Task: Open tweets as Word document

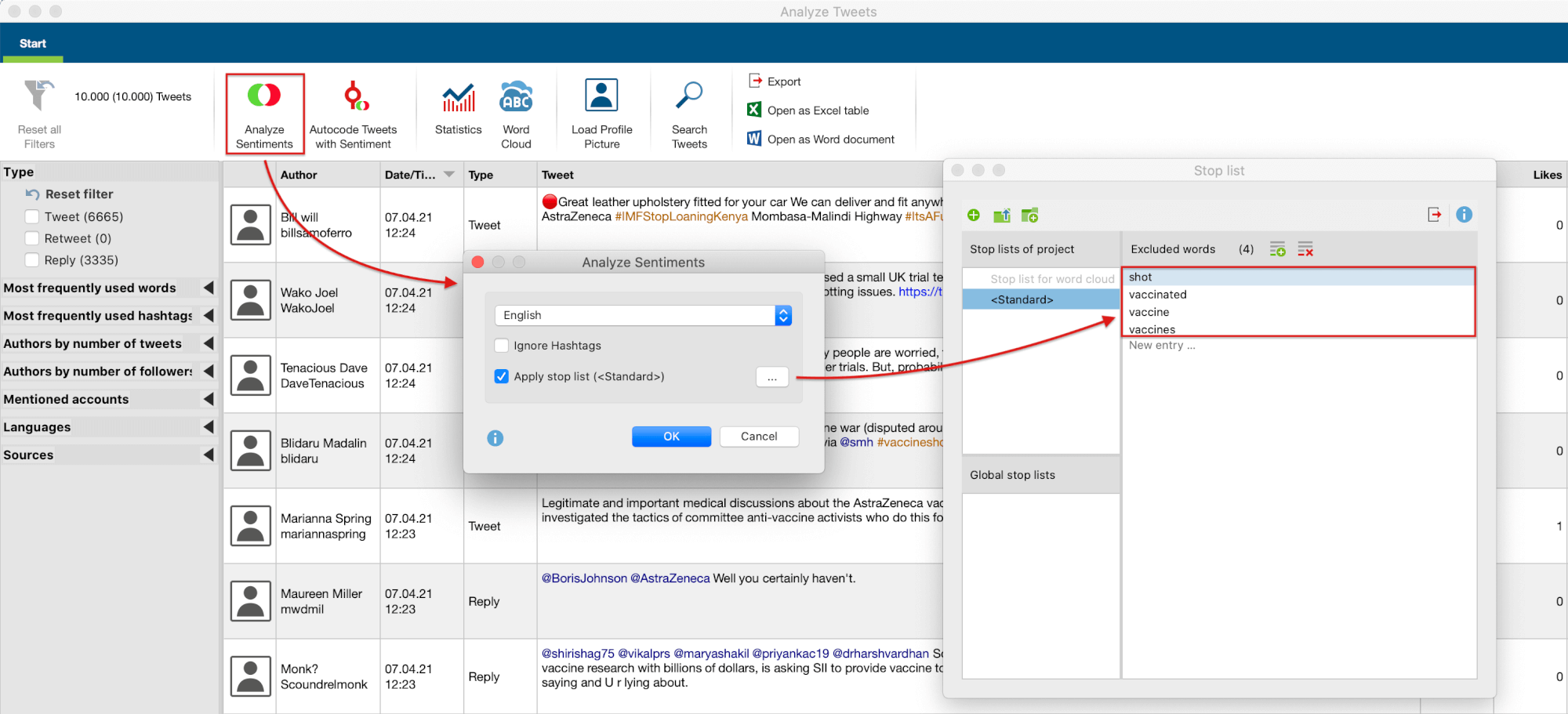Action: tap(821, 139)
